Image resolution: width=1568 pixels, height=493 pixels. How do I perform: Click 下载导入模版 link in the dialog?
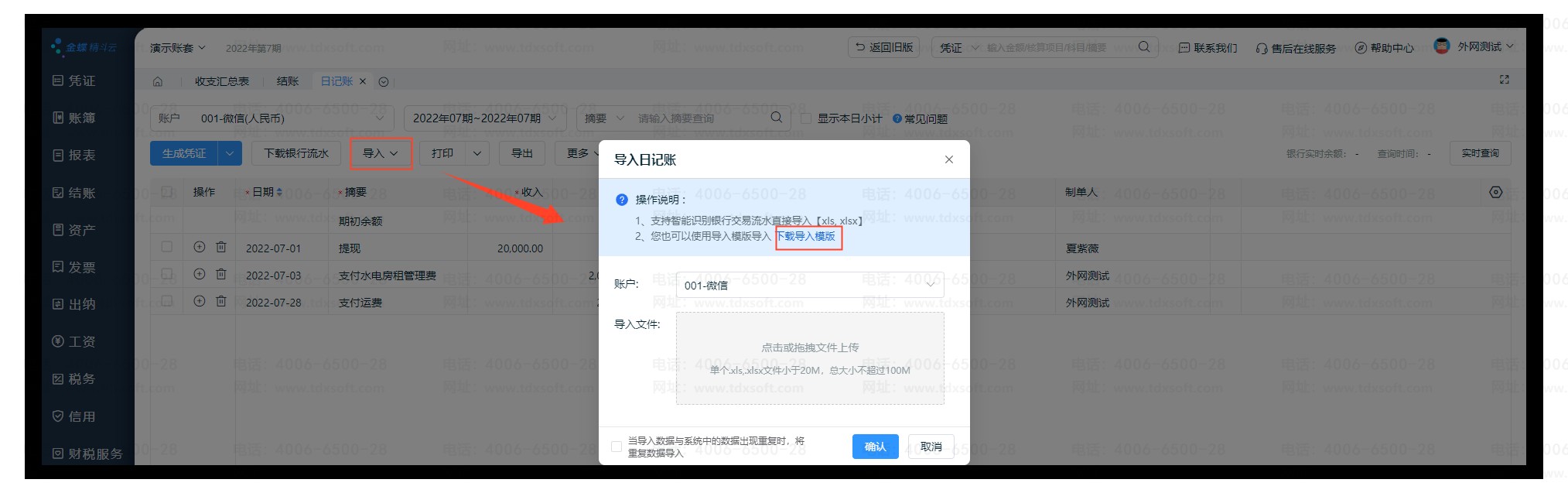click(806, 236)
